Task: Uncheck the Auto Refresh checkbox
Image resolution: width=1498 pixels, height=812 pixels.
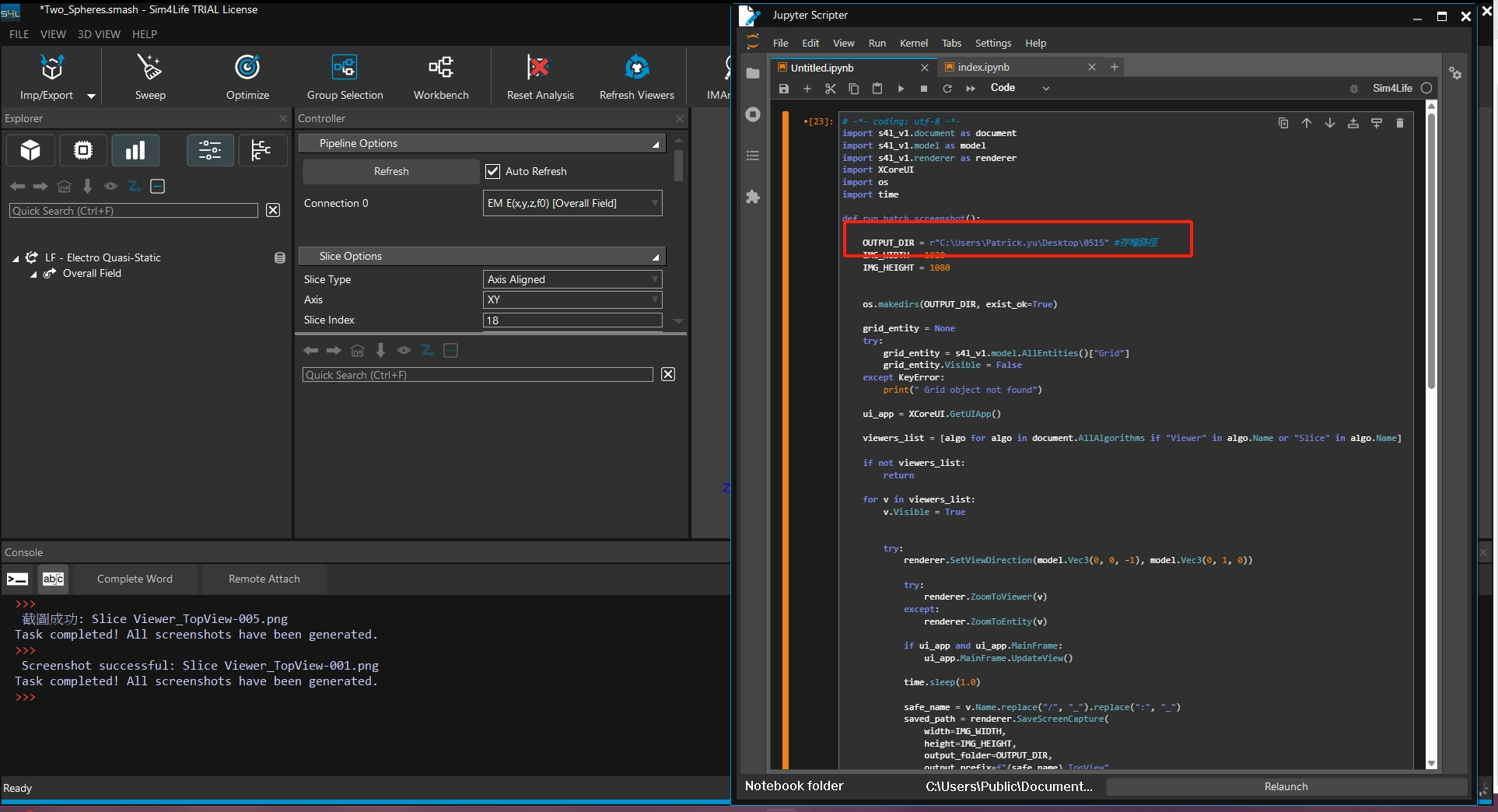Action: (x=493, y=171)
